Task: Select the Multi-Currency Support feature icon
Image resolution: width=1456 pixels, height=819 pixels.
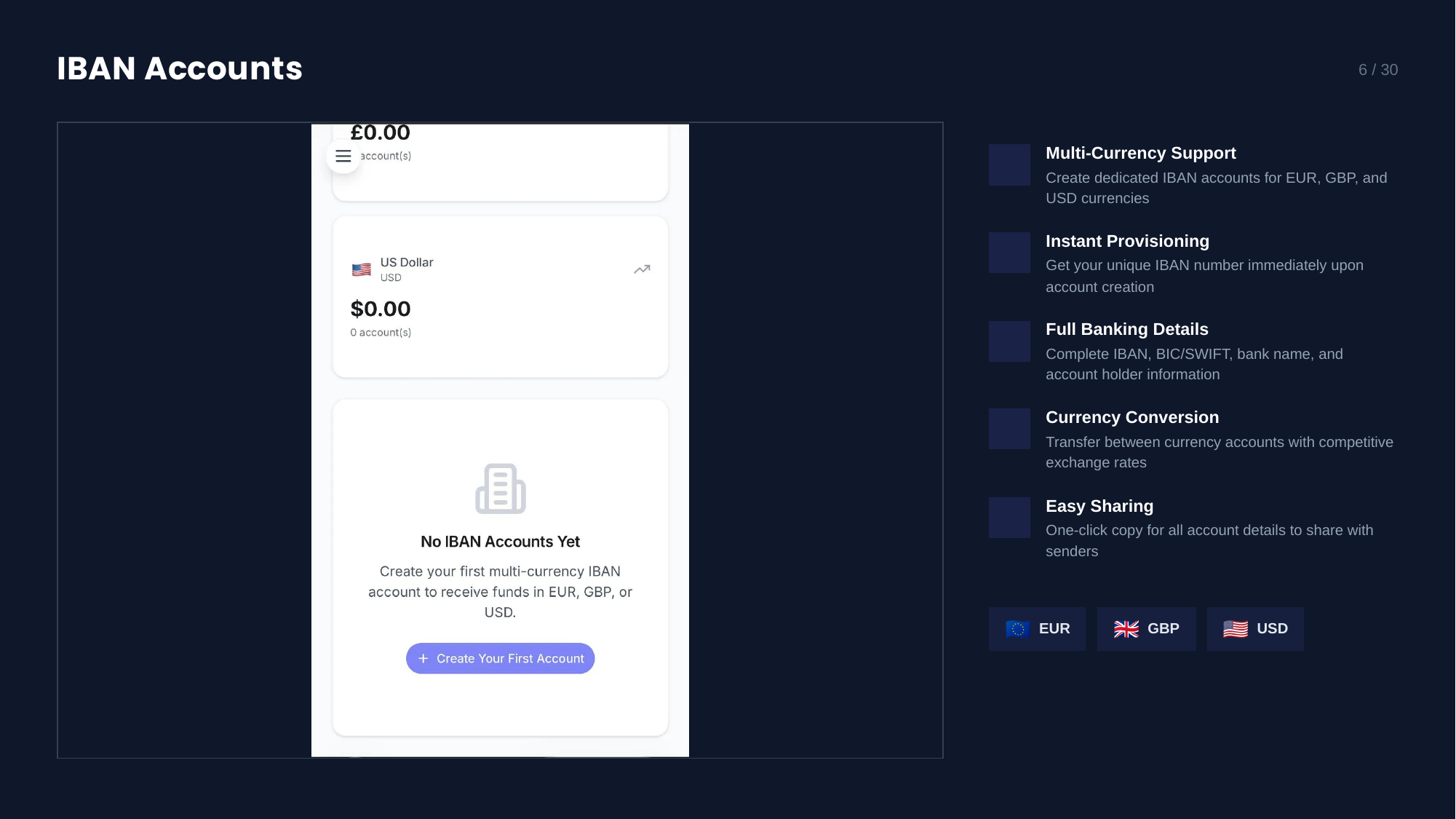Action: [x=1009, y=165]
